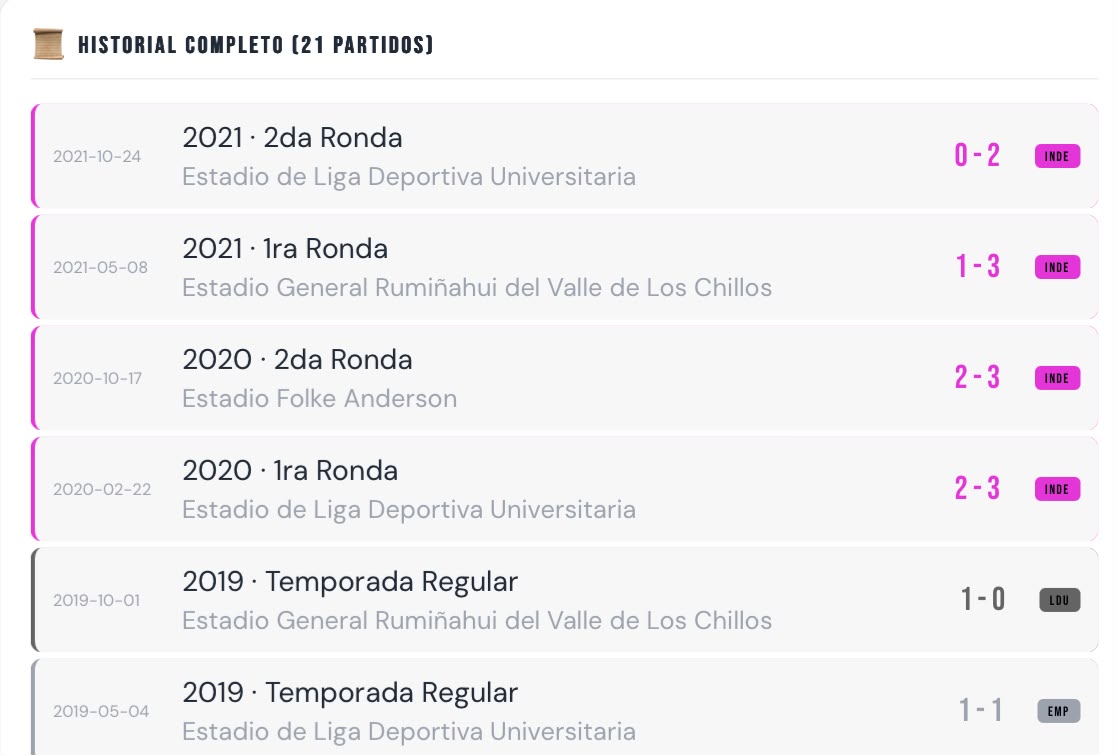Click the INDE badge for 2020-02-22 match
This screenshot has height=755, width=1117.
[x=1057, y=489]
